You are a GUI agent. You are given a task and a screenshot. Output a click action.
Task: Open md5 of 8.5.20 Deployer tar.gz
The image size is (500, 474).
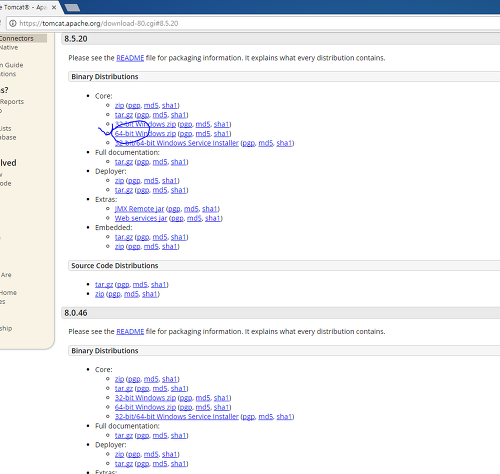(x=160, y=190)
